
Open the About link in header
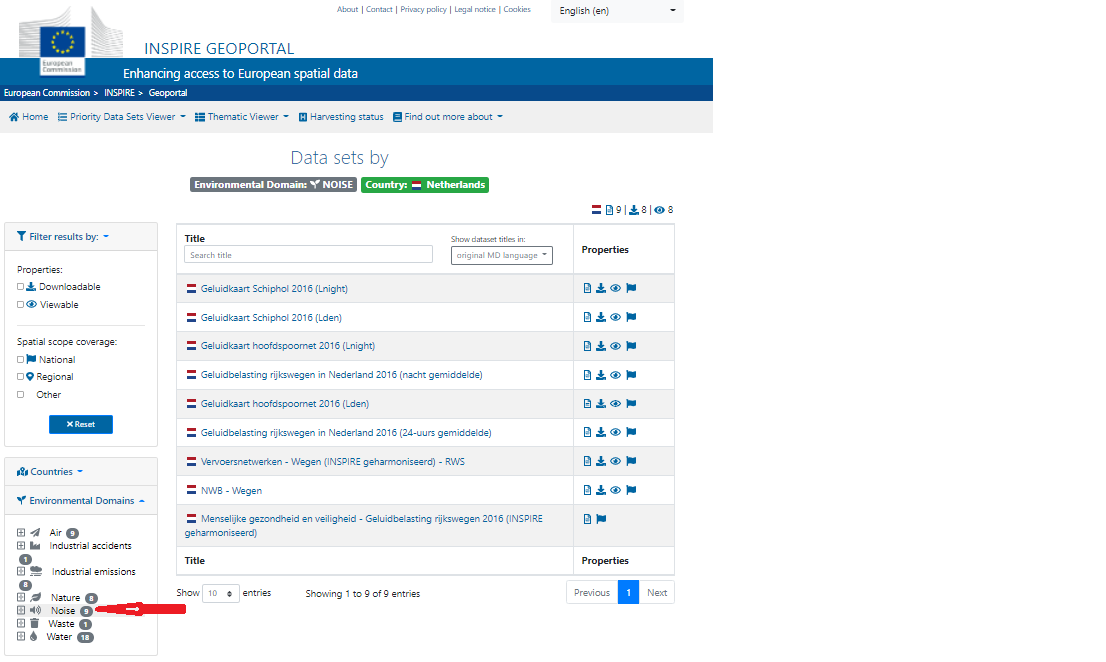tap(347, 9)
